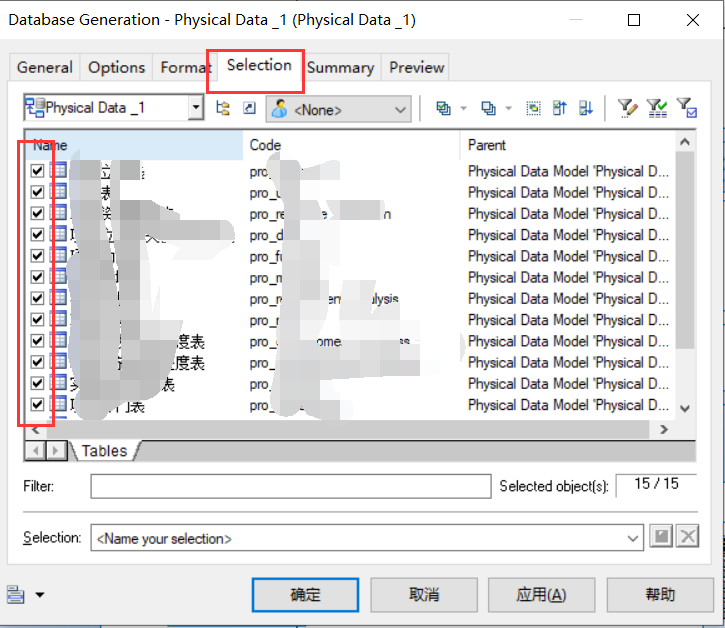Open the Customize Columns and Filter icon
This screenshot has height=628, width=725.
(x=627, y=109)
